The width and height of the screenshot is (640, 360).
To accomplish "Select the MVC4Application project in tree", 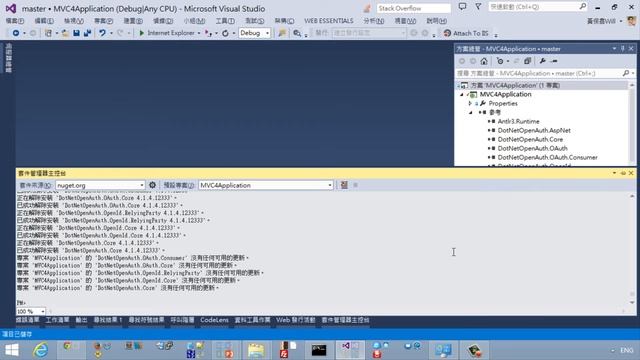I will (x=505, y=94).
